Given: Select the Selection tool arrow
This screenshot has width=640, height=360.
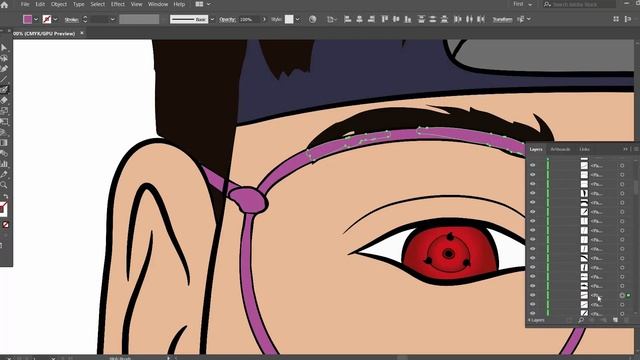Looking at the screenshot, I should tap(4, 47).
